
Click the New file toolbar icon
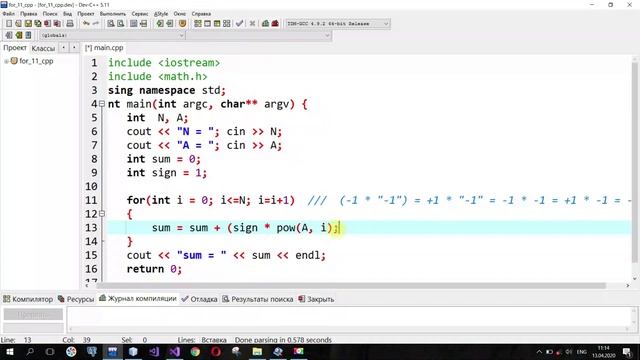[9, 24]
